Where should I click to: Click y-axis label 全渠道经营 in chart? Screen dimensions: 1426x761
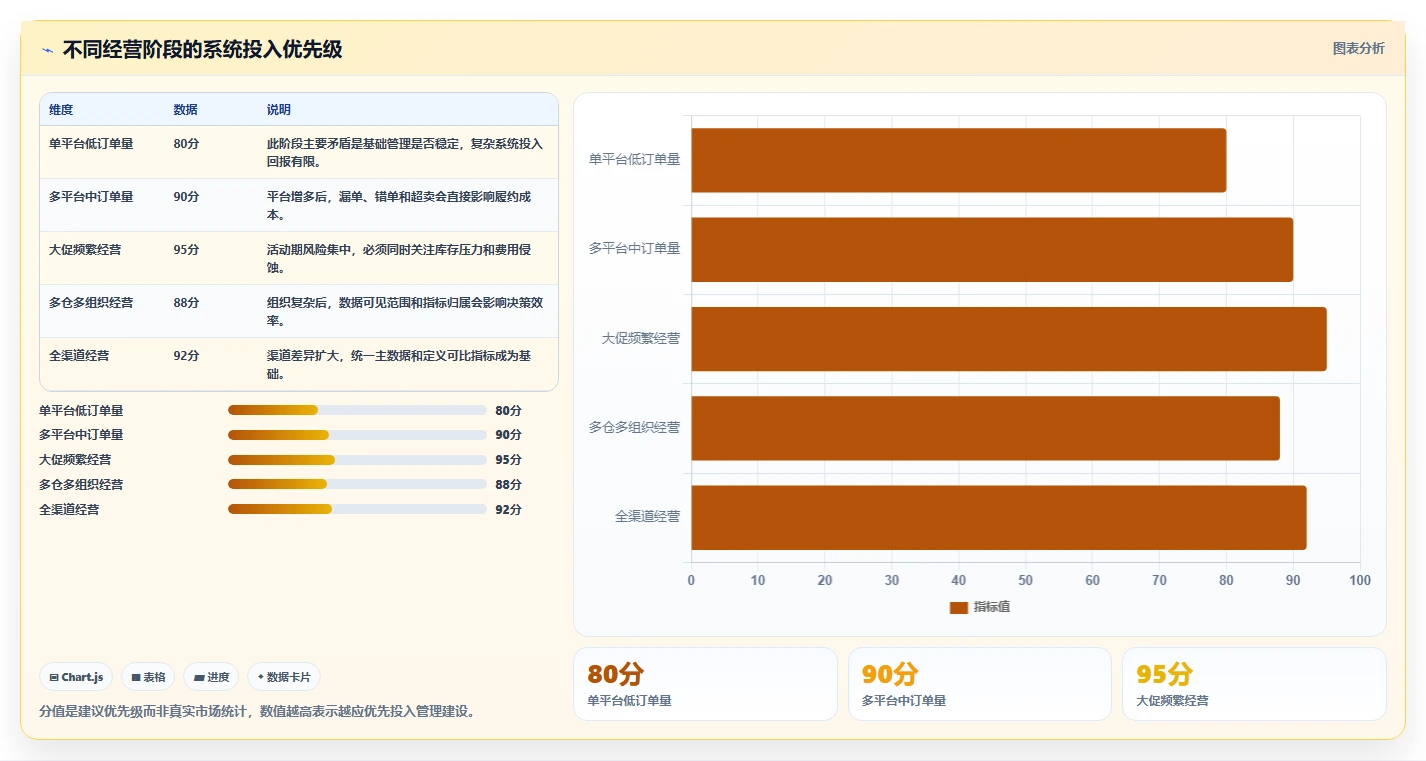click(647, 517)
